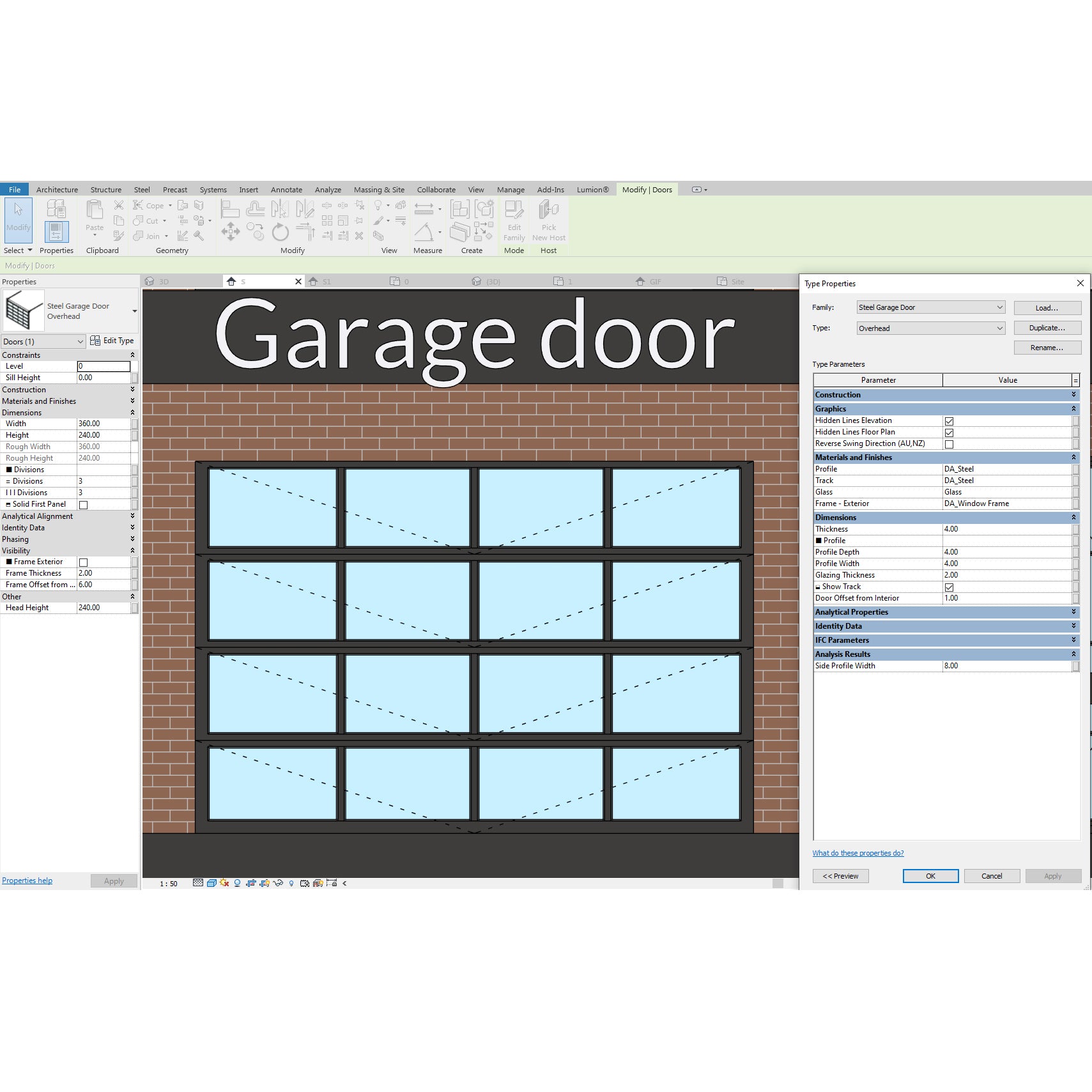Screen dimensions: 1092x1092
Task: Toggle shadows in the view control bar
Action: point(237,883)
